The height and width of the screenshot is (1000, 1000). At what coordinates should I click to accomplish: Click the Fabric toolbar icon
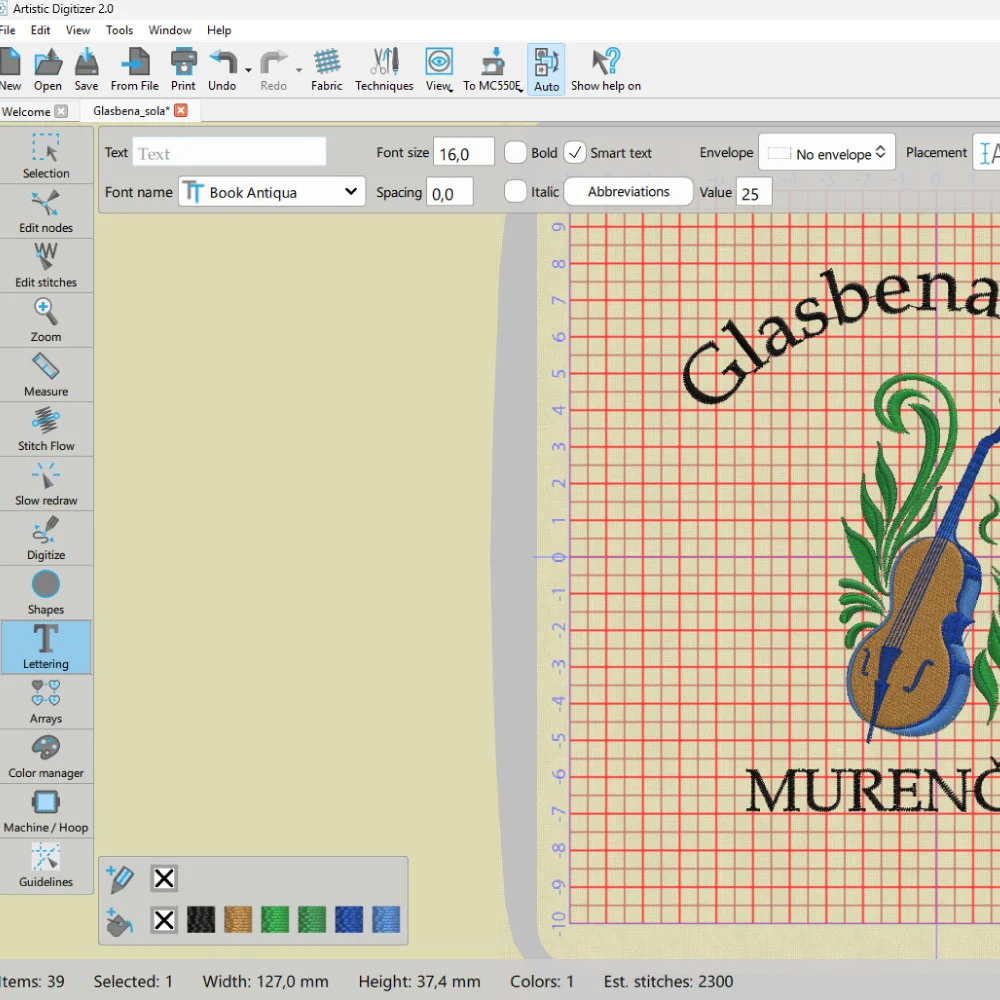pos(326,69)
